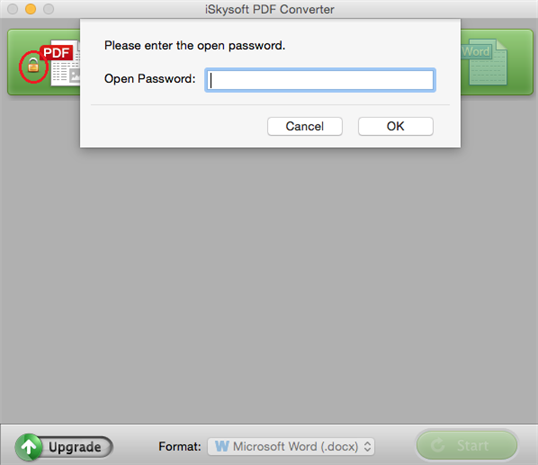Click the green up-arrow Upgrade icon
This screenshot has width=538, height=465.
pyautogui.click(x=29, y=446)
